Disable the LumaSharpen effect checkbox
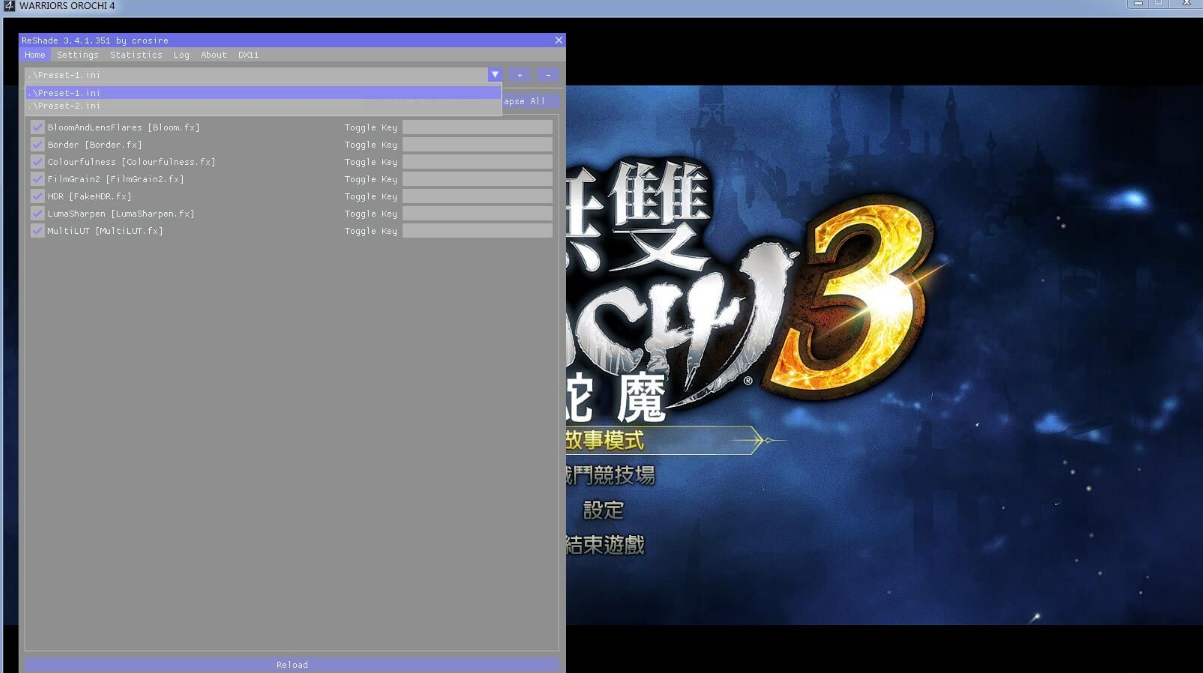 [x=38, y=214]
